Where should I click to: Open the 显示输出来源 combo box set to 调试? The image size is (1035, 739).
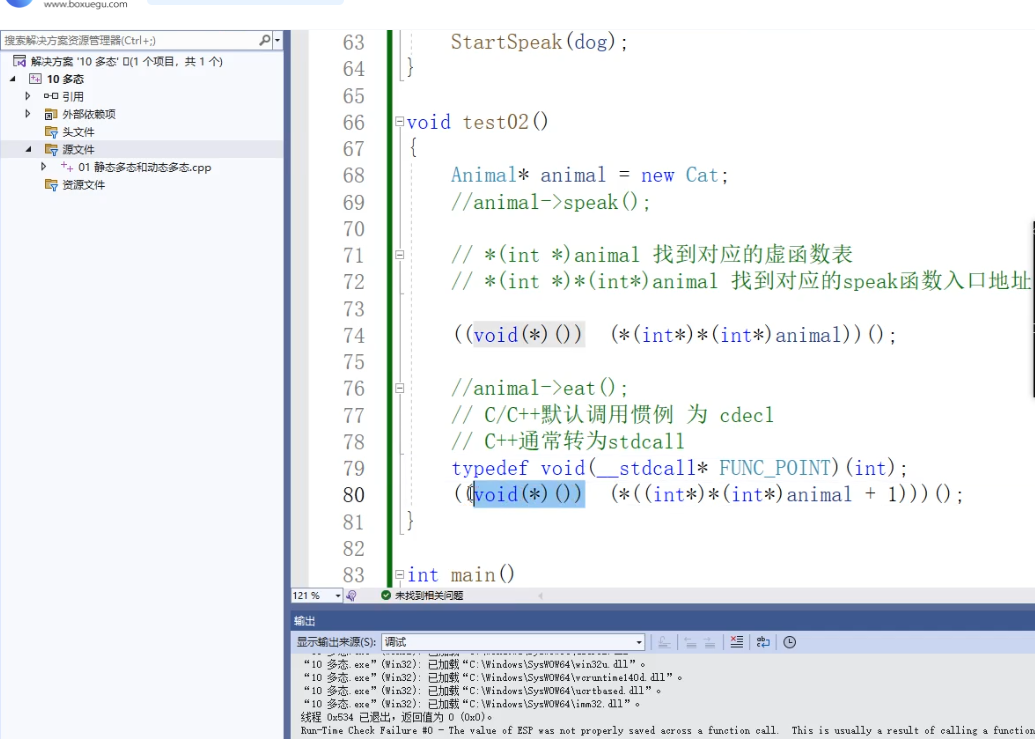click(513, 642)
